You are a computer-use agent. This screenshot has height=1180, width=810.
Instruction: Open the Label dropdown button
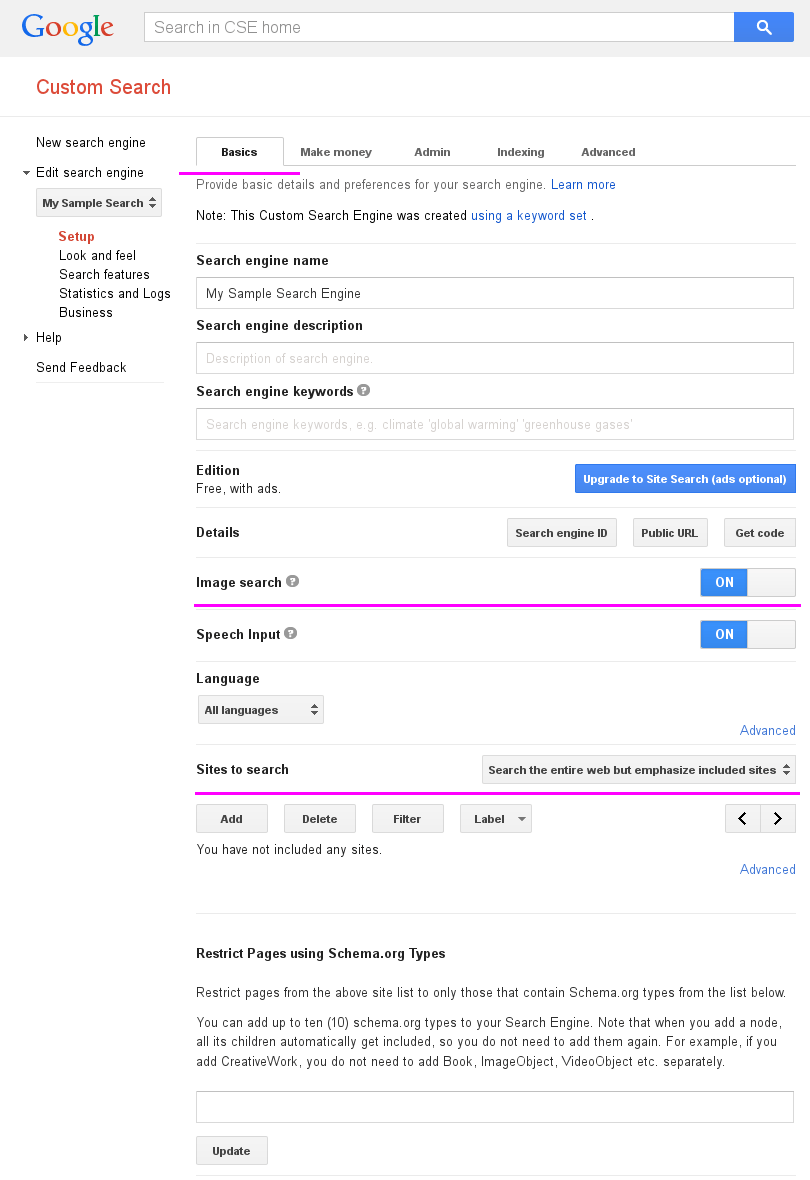496,819
